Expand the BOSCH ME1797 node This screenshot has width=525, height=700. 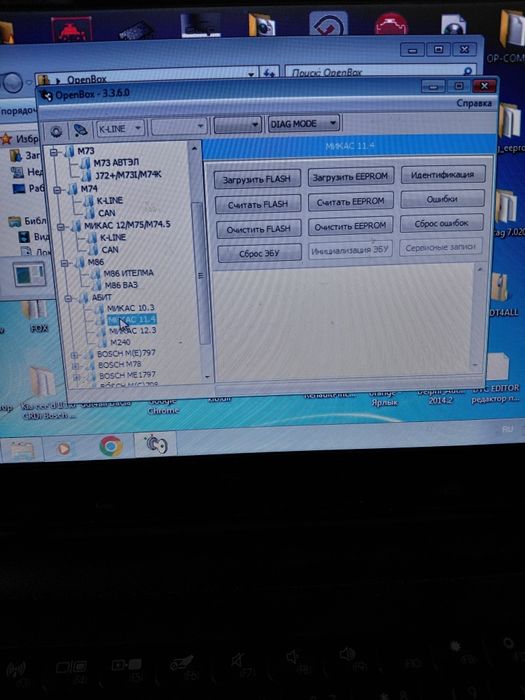coord(76,377)
